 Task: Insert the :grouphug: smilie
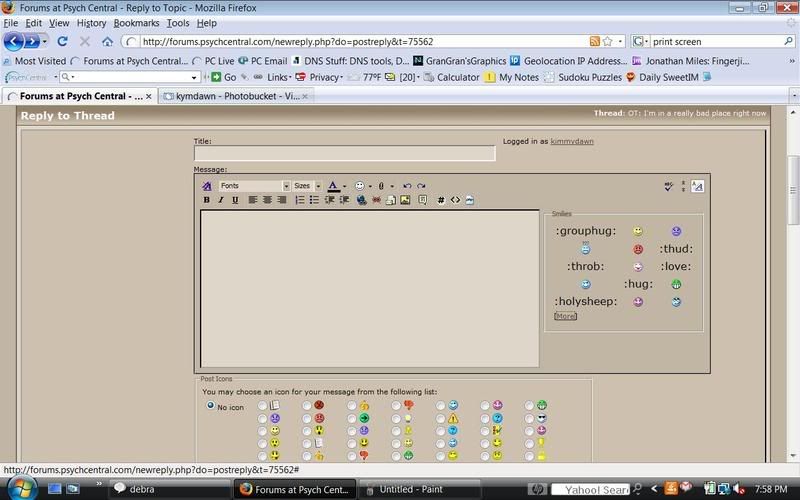tap(586, 231)
